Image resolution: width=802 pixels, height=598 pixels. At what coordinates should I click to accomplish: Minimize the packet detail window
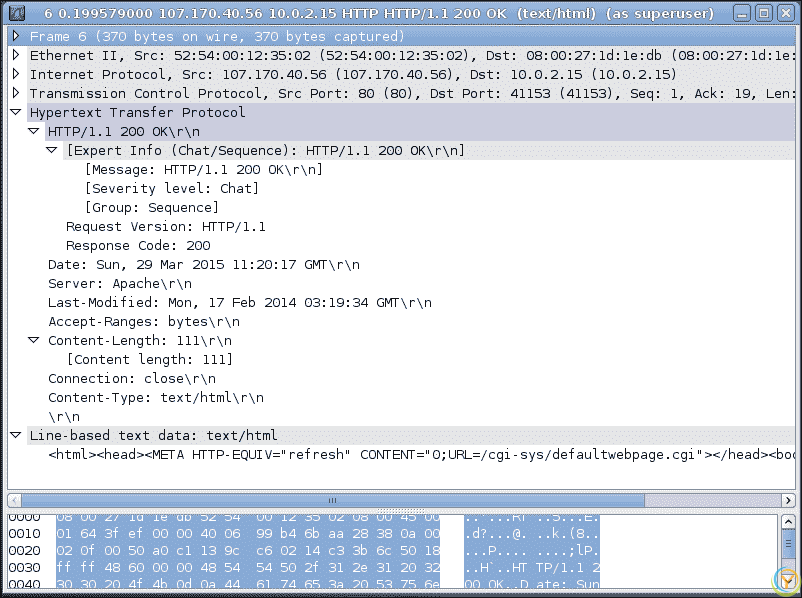[741, 14]
